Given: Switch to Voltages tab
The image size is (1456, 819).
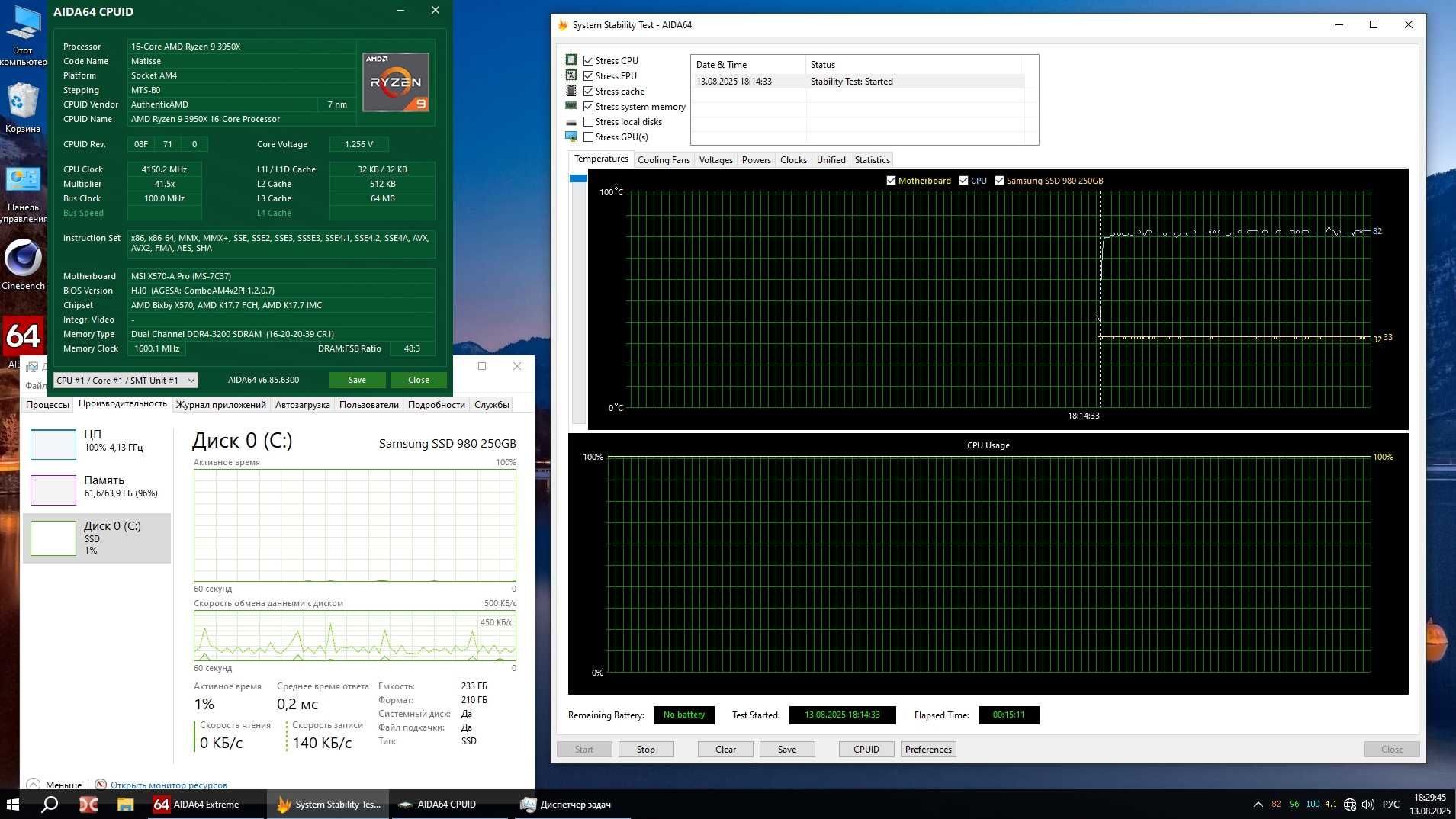Looking at the screenshot, I should tap(715, 159).
